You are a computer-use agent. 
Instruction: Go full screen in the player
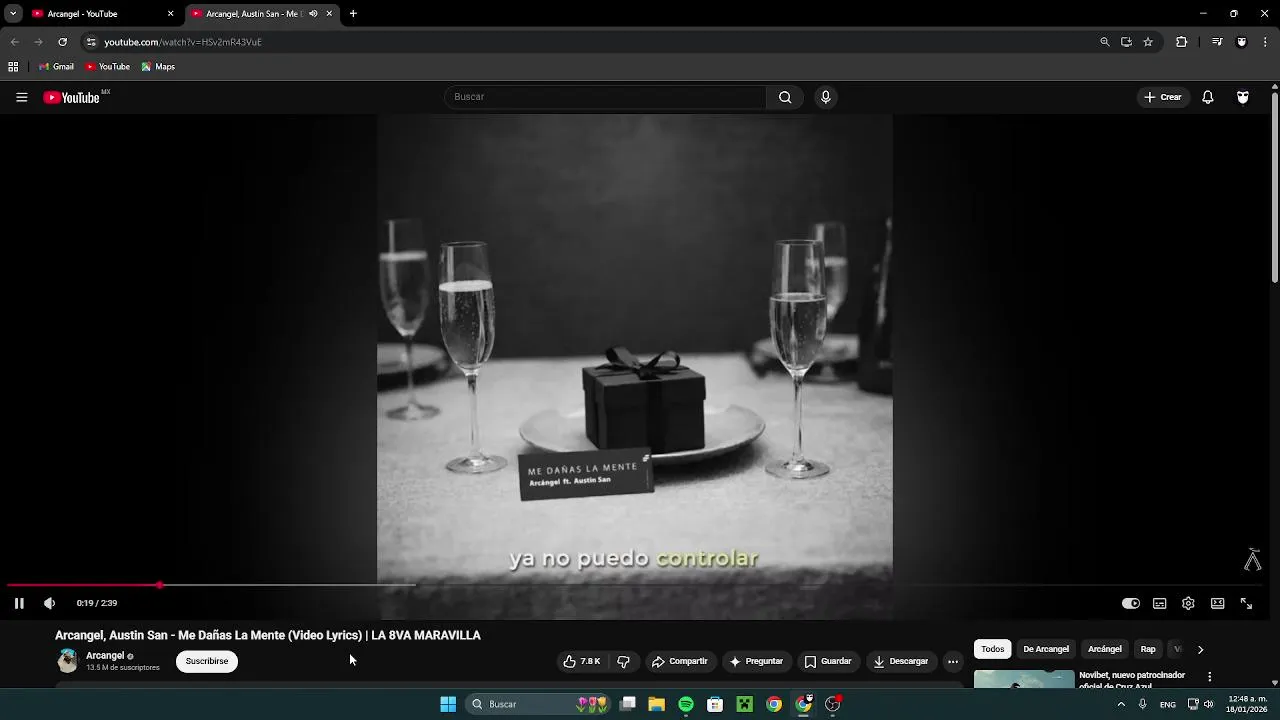pyautogui.click(x=1246, y=603)
